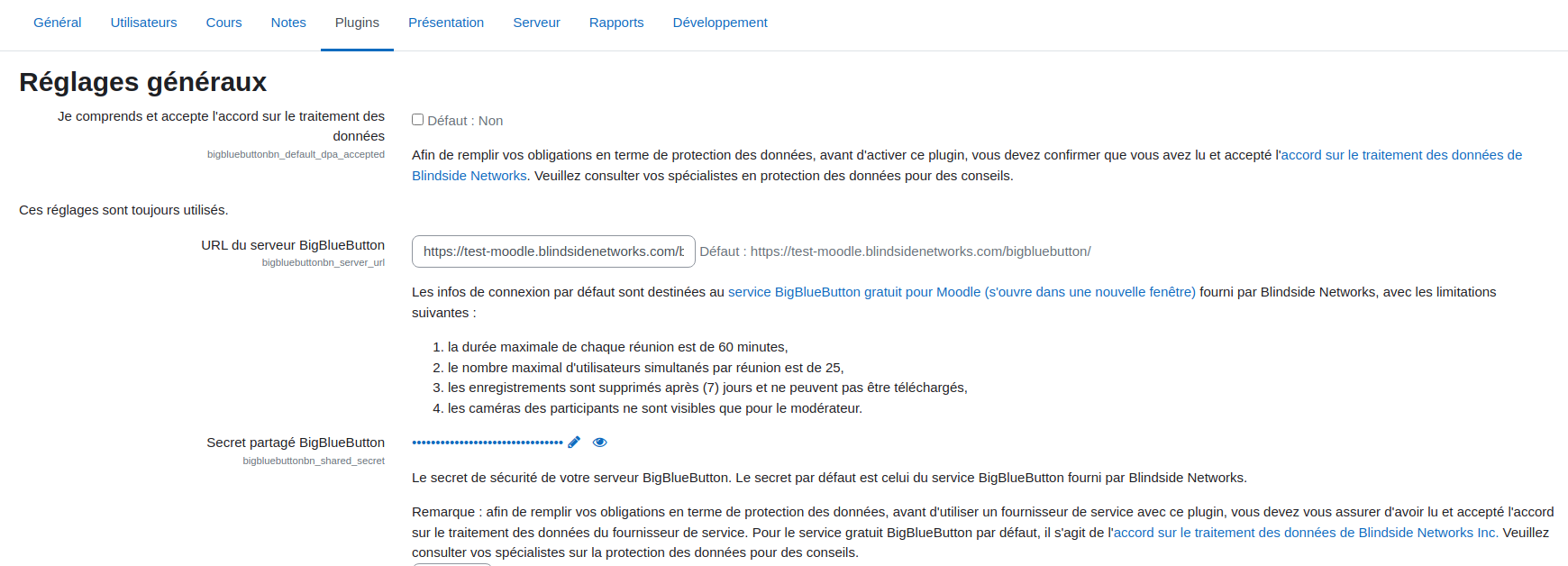Click the cameras visible to moderator line
Image resolution: width=1568 pixels, height=566 pixels.
click(655, 408)
